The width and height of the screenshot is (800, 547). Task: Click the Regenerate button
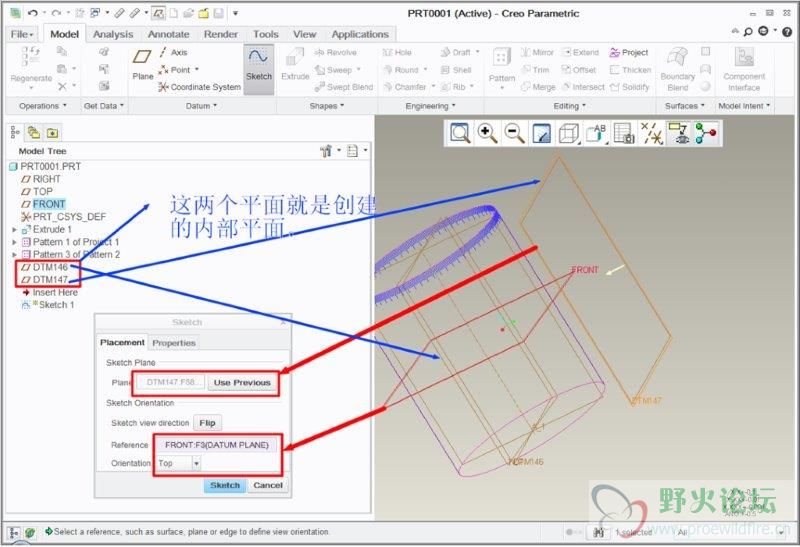[31, 66]
